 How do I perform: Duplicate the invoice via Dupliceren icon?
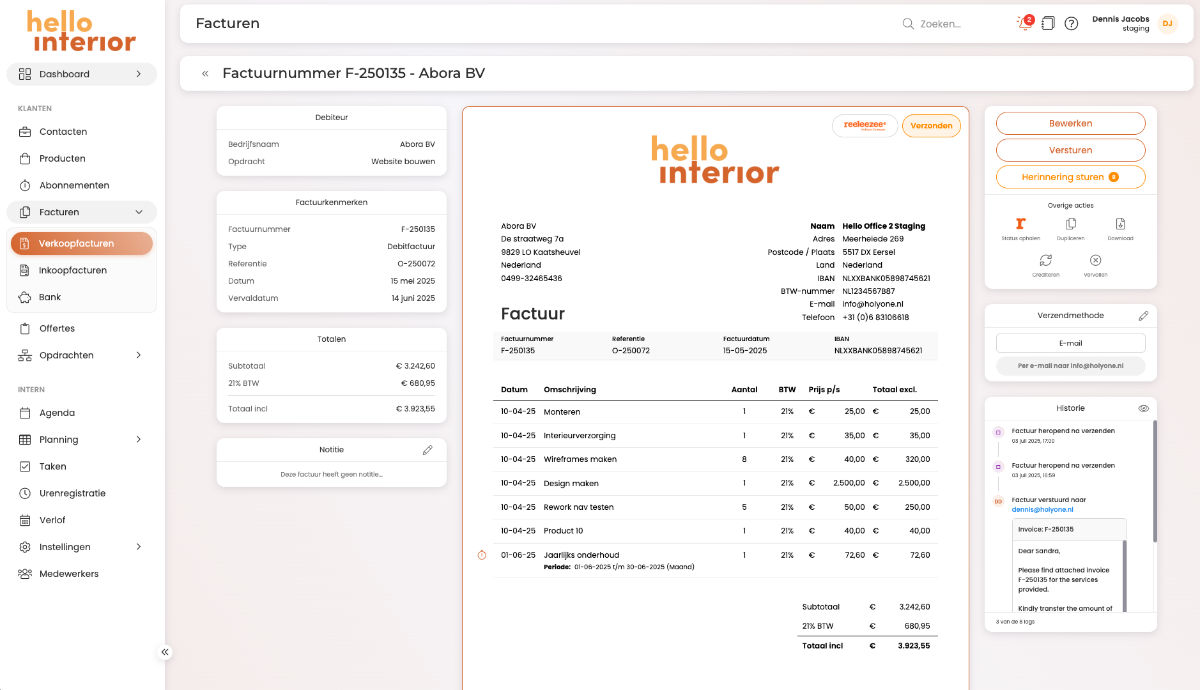pos(1071,224)
